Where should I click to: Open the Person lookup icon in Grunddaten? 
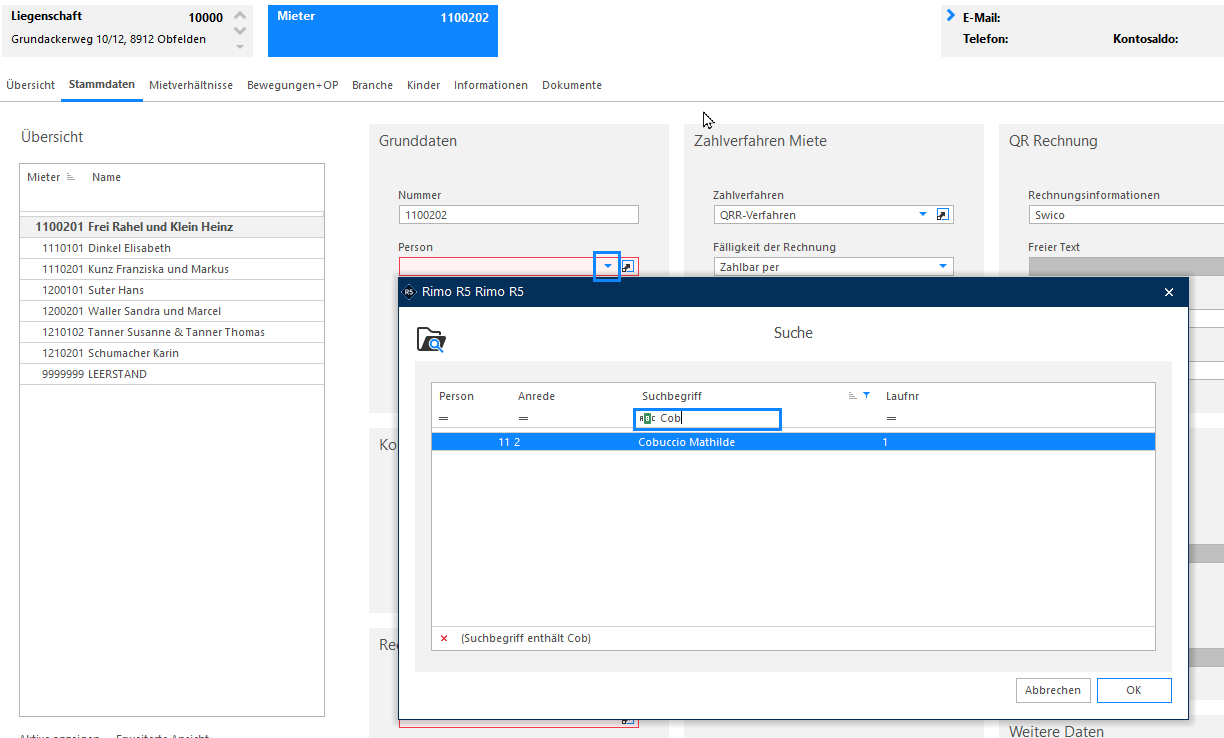click(628, 267)
